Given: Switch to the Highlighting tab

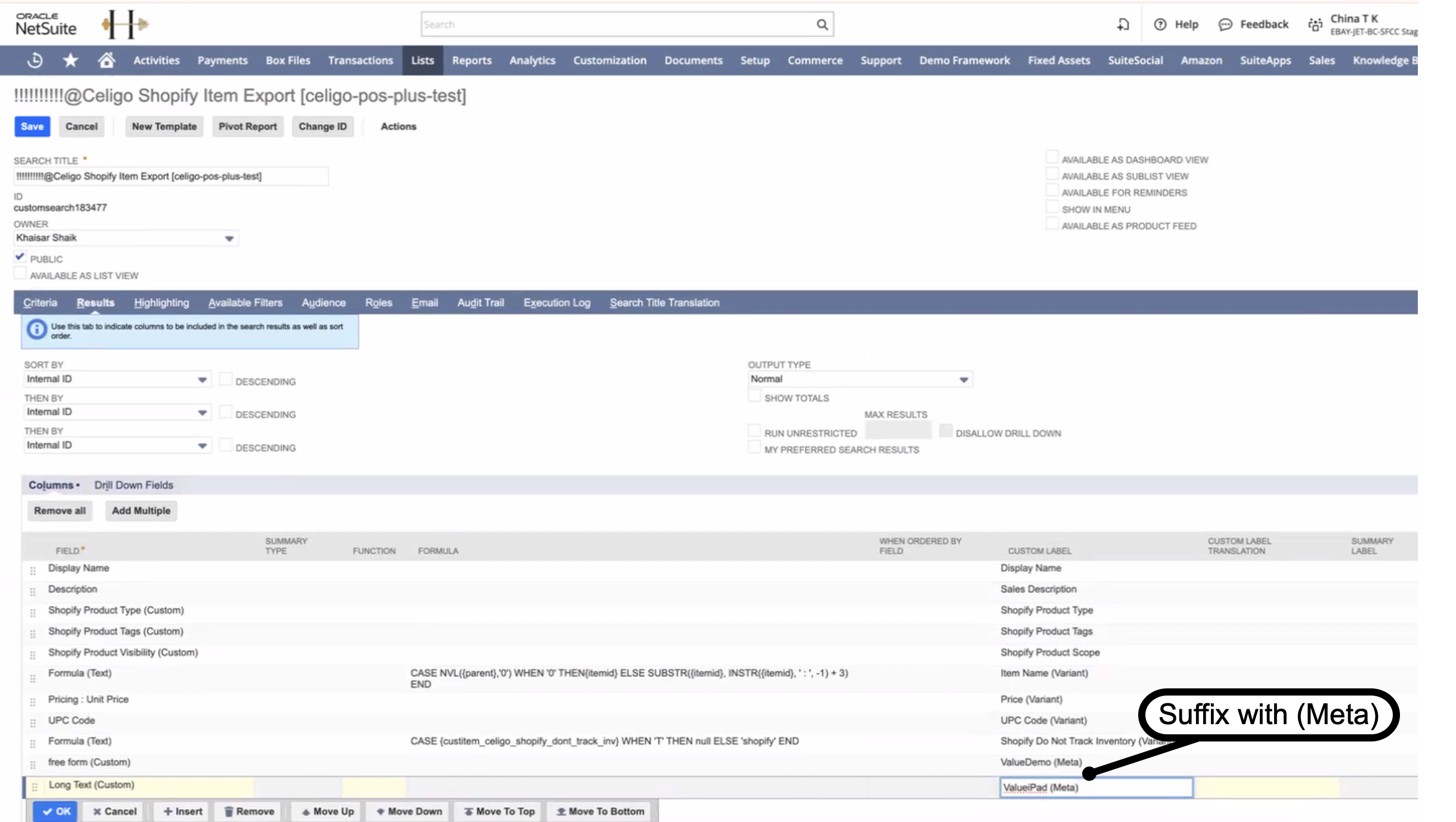Looking at the screenshot, I should click(x=161, y=302).
